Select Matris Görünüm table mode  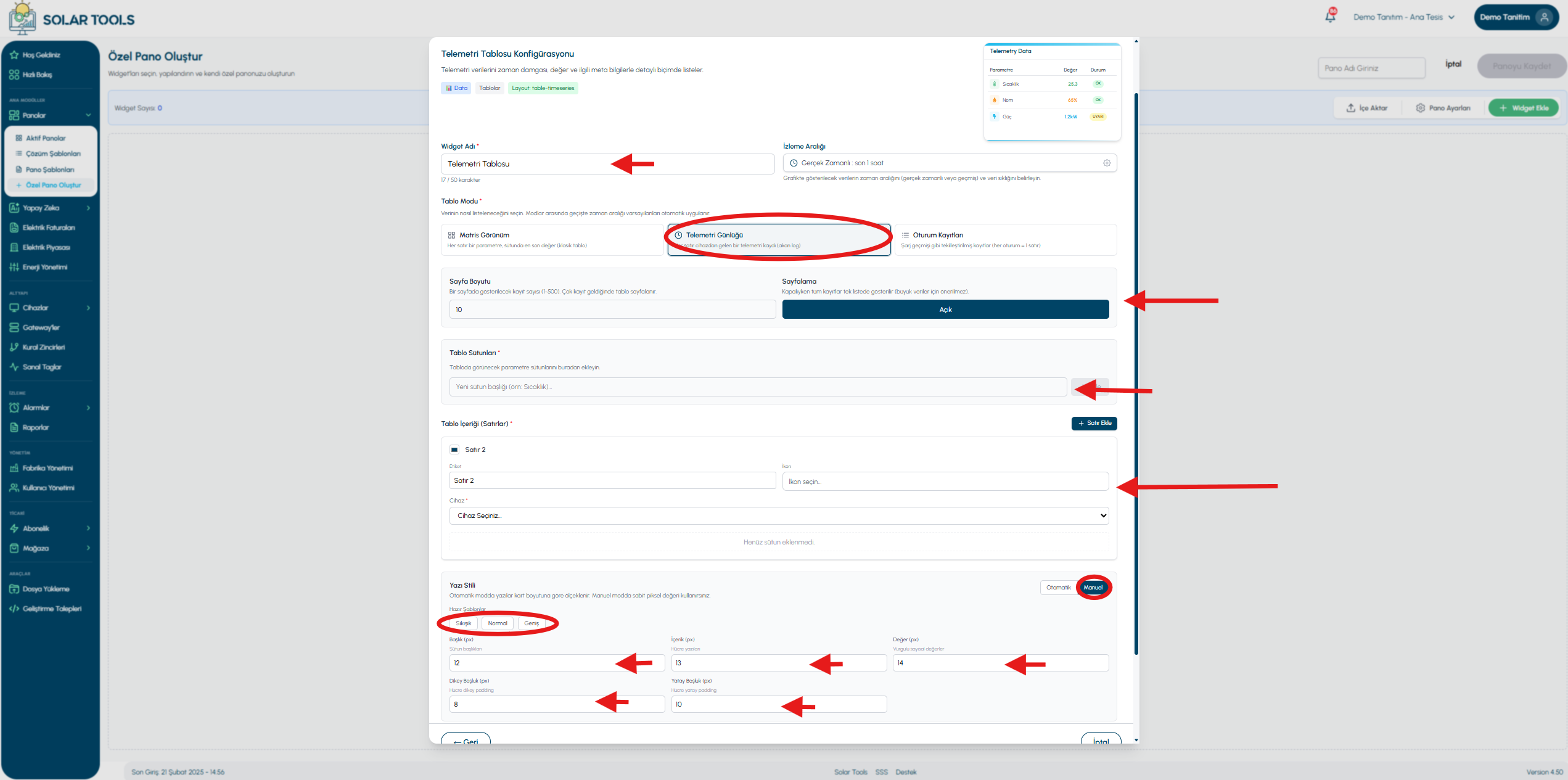click(x=552, y=240)
